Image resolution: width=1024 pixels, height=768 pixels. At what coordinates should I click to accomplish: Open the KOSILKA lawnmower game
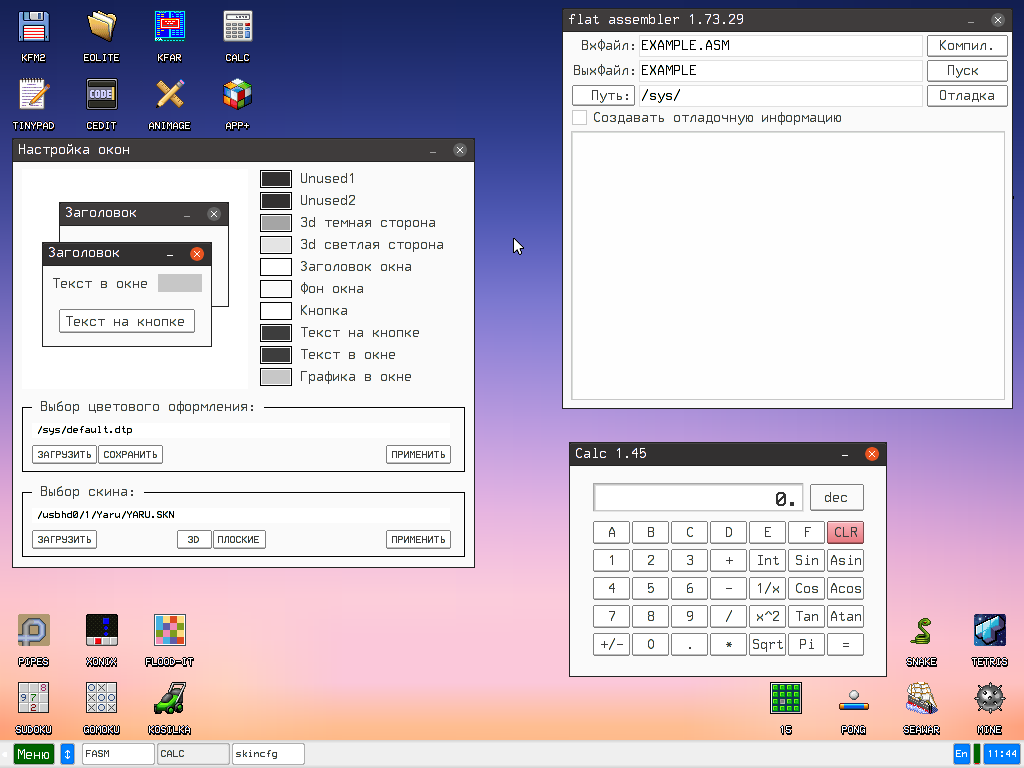tap(169, 699)
